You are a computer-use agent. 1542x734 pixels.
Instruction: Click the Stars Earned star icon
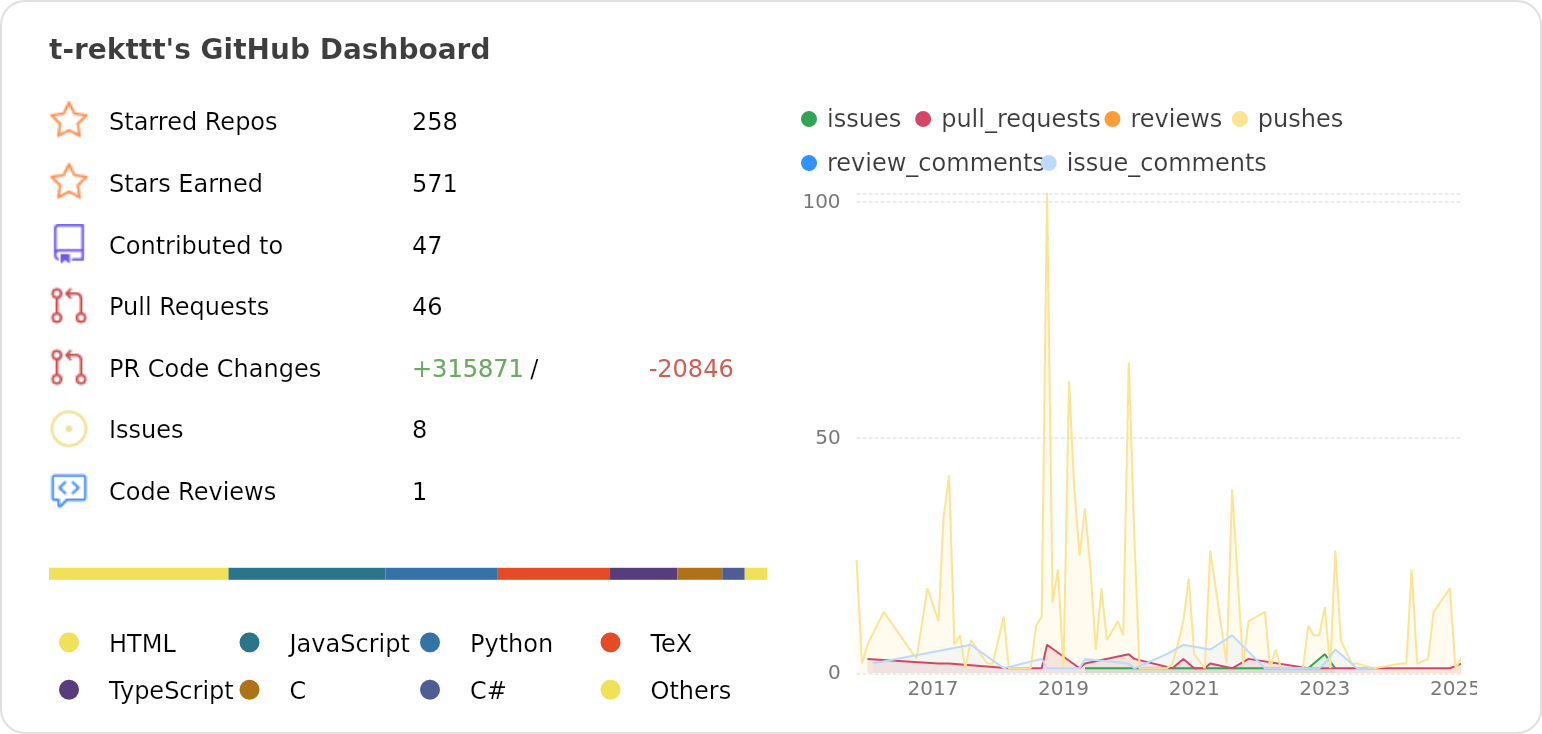[x=69, y=183]
